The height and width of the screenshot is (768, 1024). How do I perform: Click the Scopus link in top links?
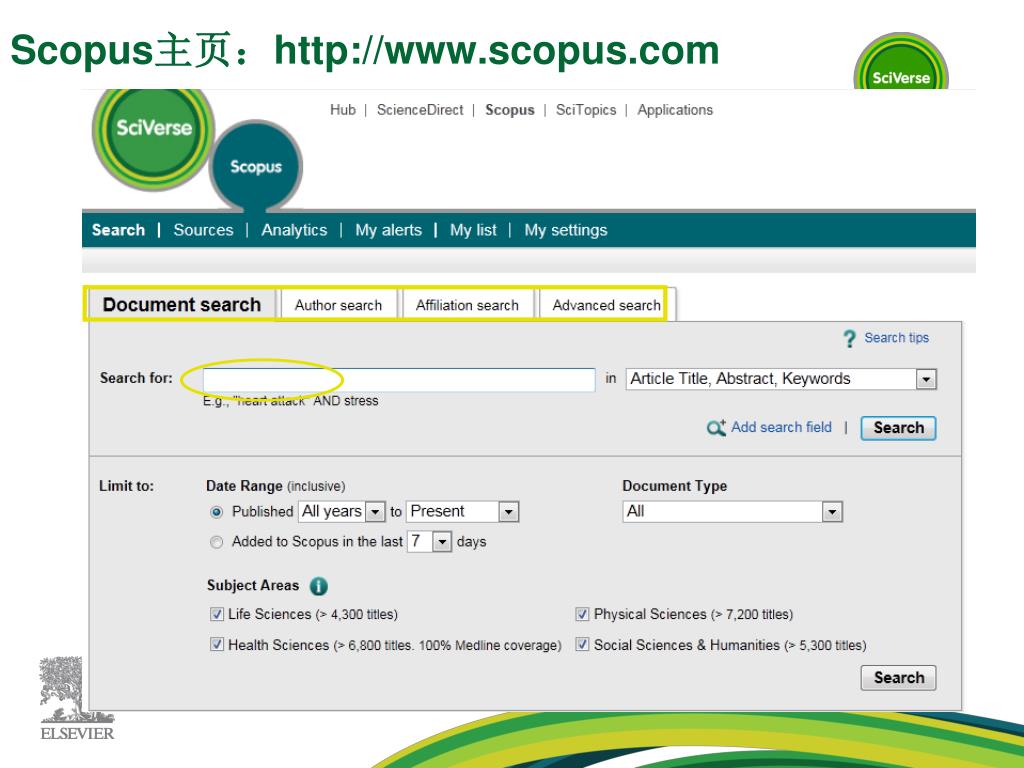[x=509, y=110]
